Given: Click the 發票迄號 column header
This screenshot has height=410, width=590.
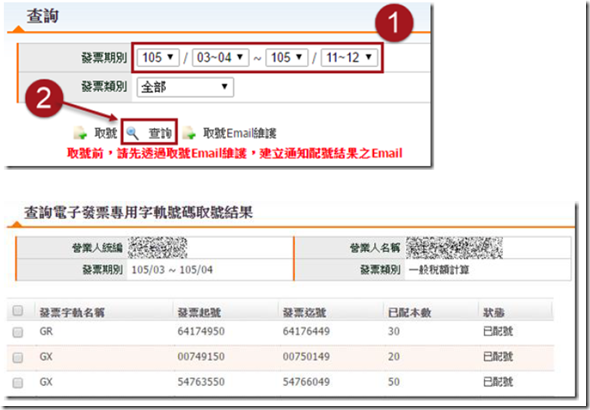Looking at the screenshot, I should (x=304, y=312).
